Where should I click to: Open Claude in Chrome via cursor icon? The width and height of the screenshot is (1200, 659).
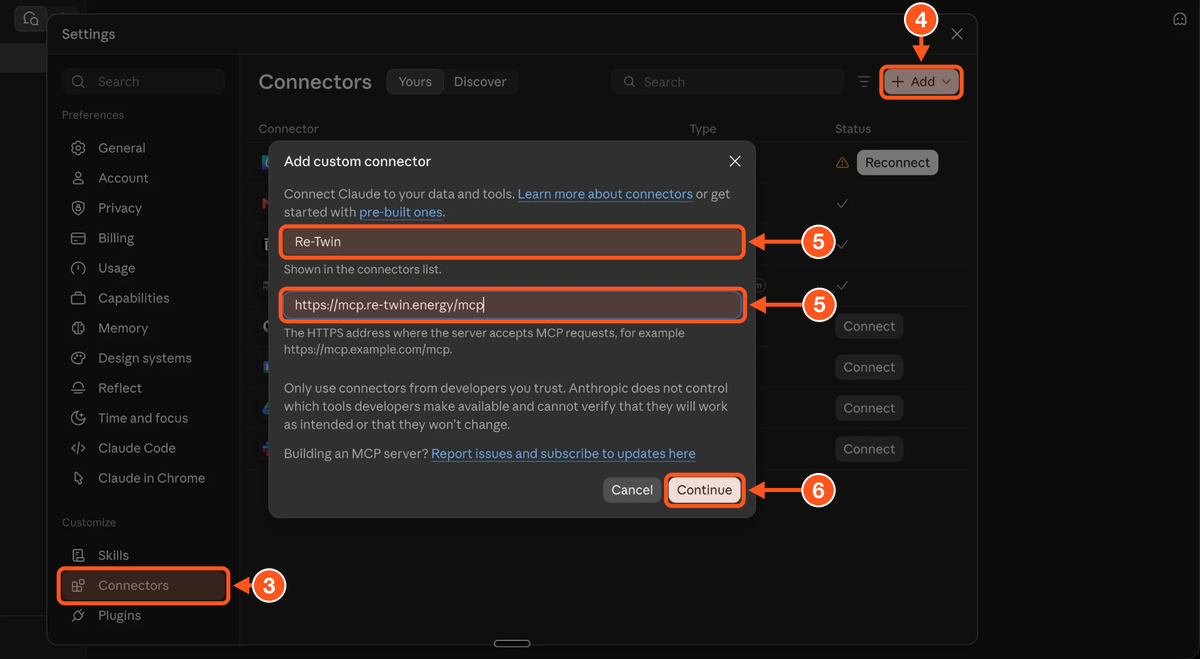point(78,478)
